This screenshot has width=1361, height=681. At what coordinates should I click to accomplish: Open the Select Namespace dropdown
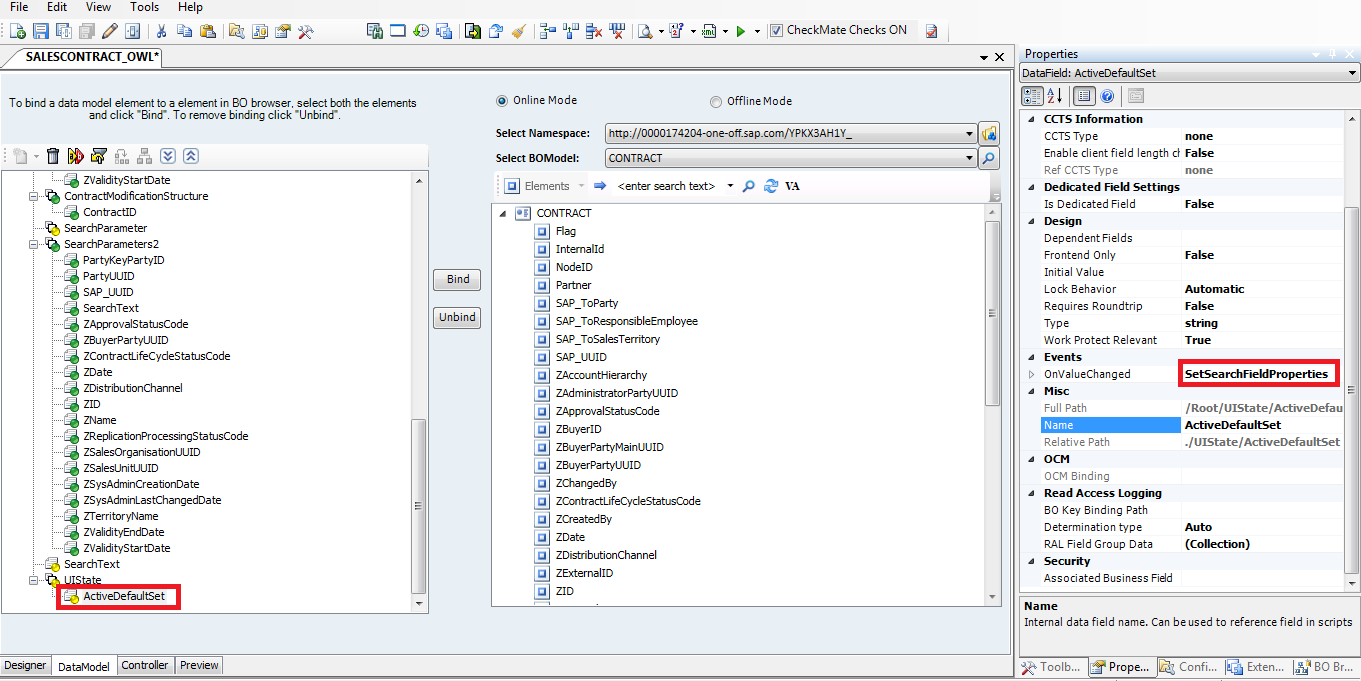coord(969,133)
